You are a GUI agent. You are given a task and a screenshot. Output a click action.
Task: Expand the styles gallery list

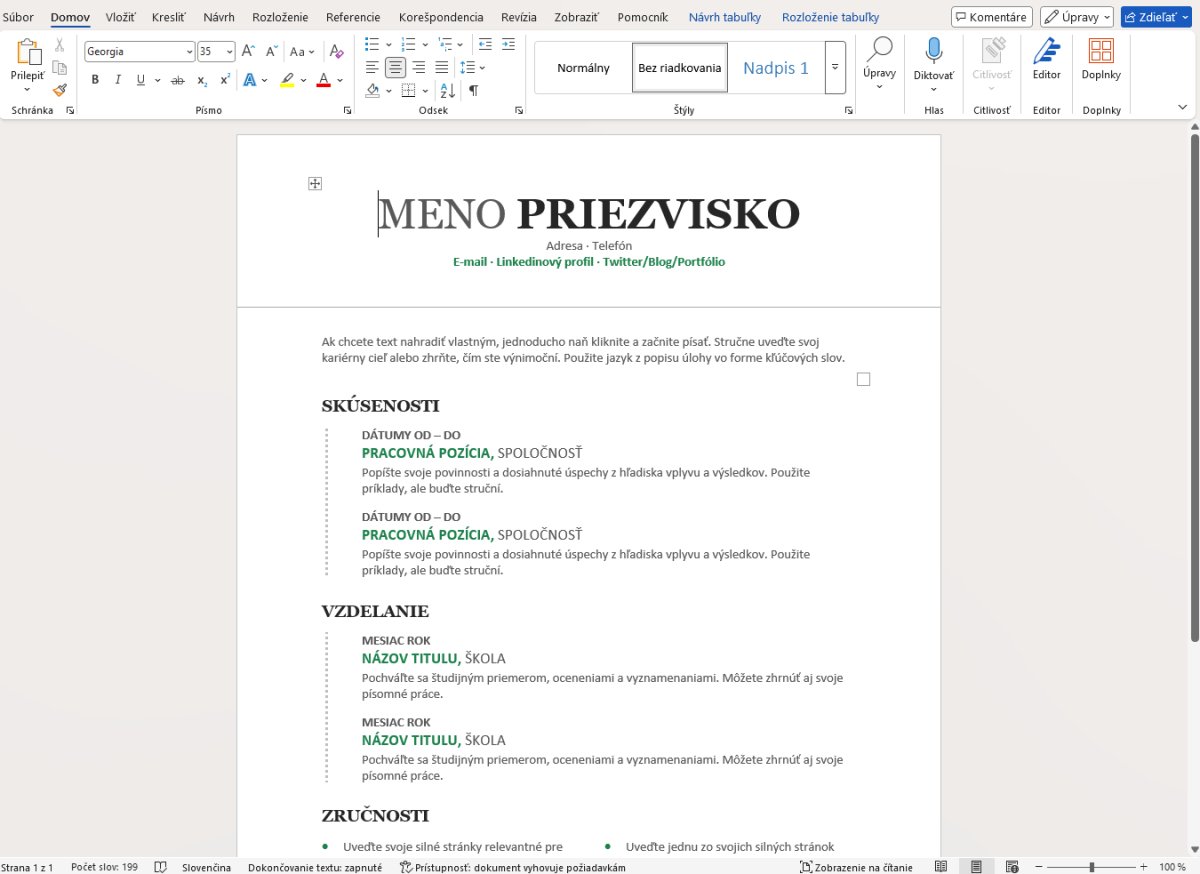835,67
